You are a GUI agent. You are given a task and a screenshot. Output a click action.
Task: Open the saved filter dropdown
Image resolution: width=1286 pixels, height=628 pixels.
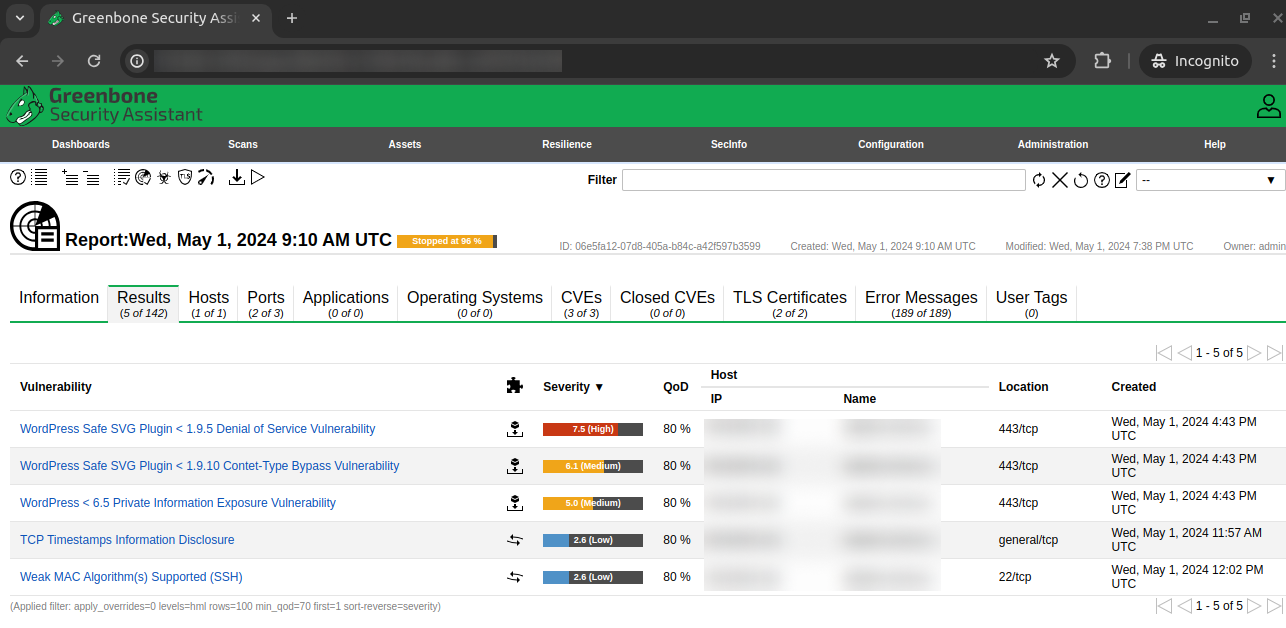1210,180
